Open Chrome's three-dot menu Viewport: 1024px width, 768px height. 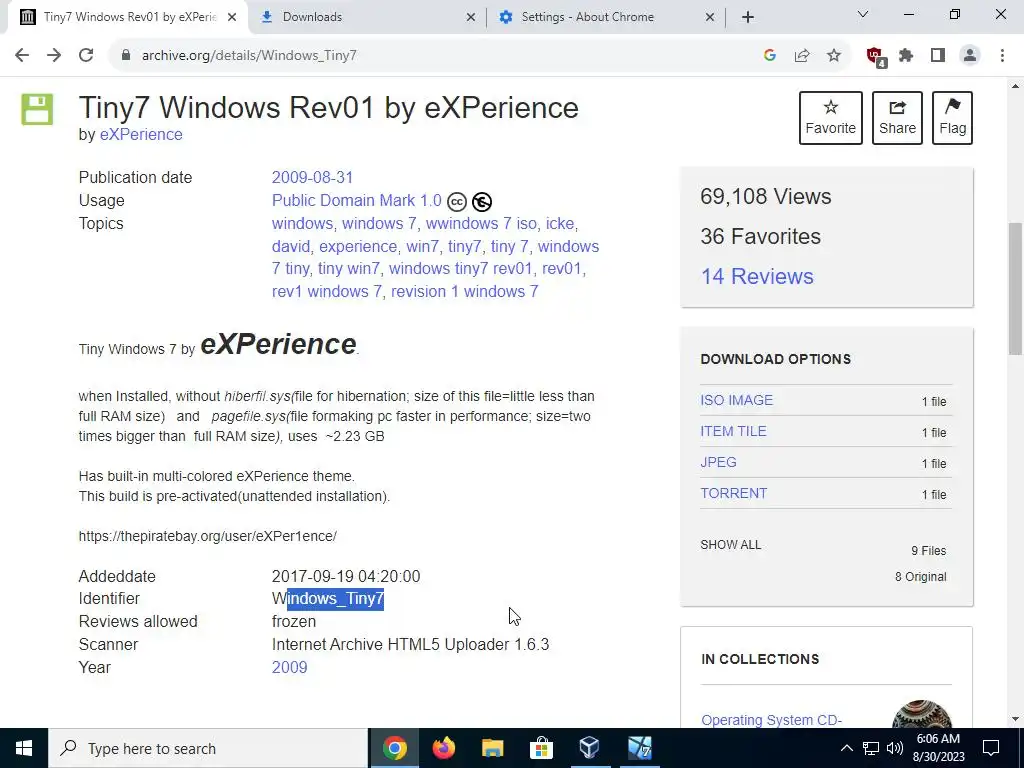[x=1002, y=56]
